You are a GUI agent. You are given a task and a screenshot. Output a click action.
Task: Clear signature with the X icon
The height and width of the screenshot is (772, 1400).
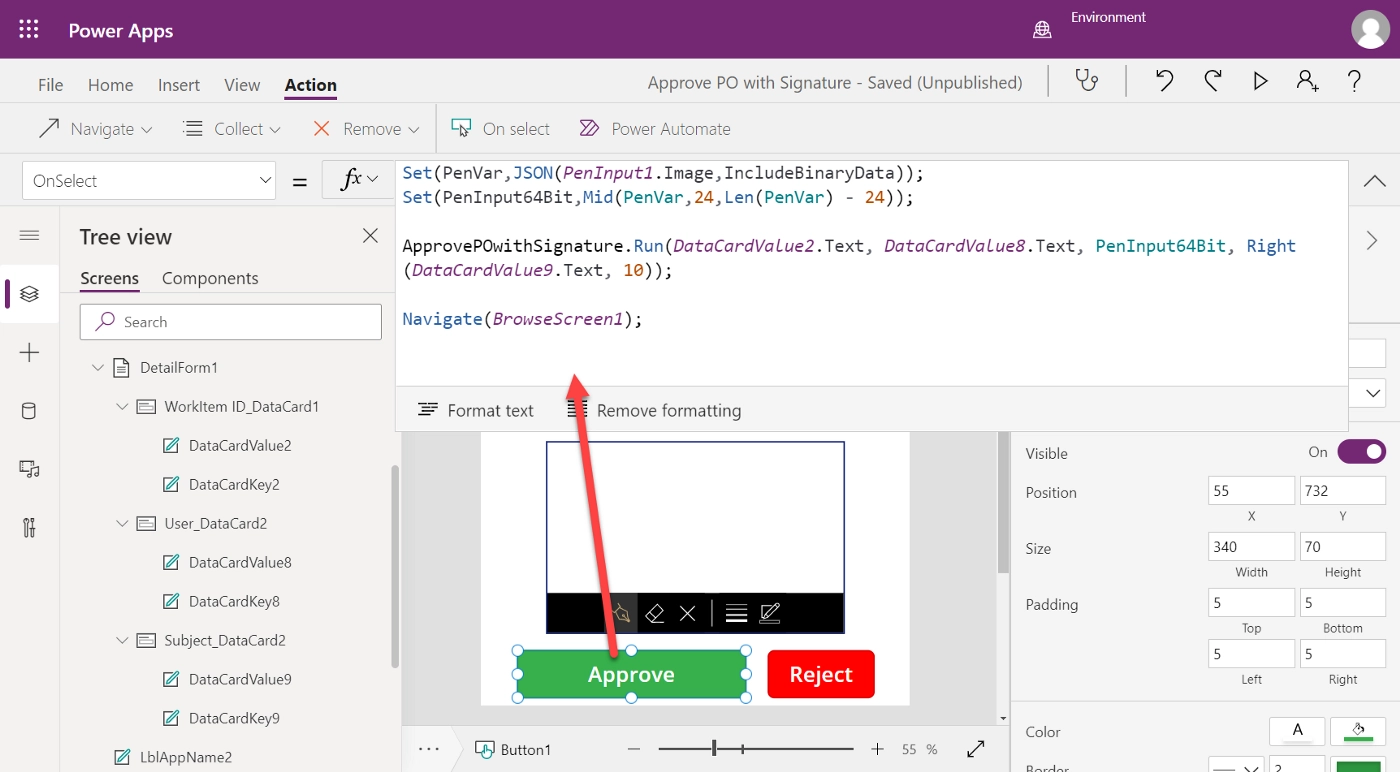(x=687, y=613)
